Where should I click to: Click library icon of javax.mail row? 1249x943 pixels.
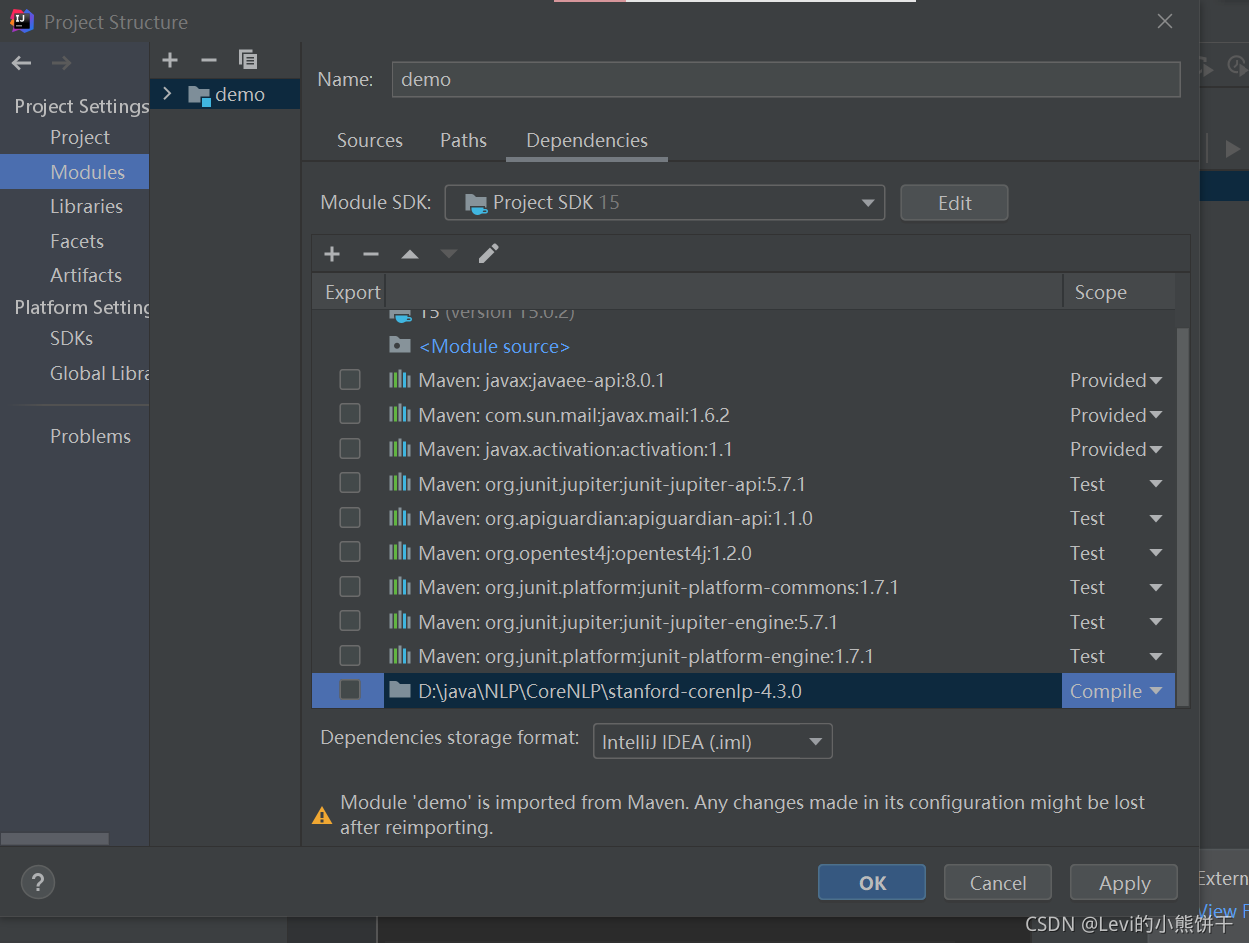(400, 414)
